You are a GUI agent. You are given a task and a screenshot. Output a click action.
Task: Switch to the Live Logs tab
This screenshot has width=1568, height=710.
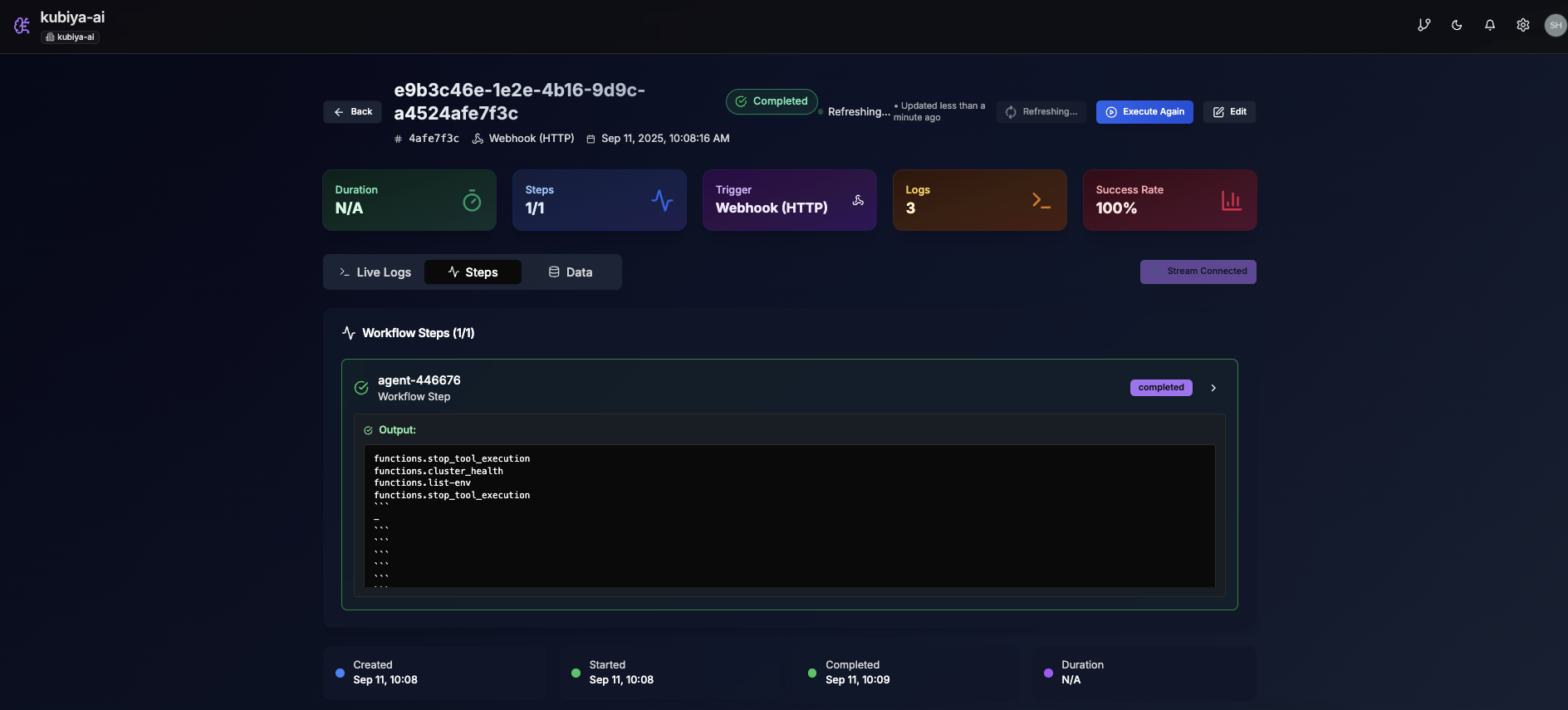tap(375, 272)
